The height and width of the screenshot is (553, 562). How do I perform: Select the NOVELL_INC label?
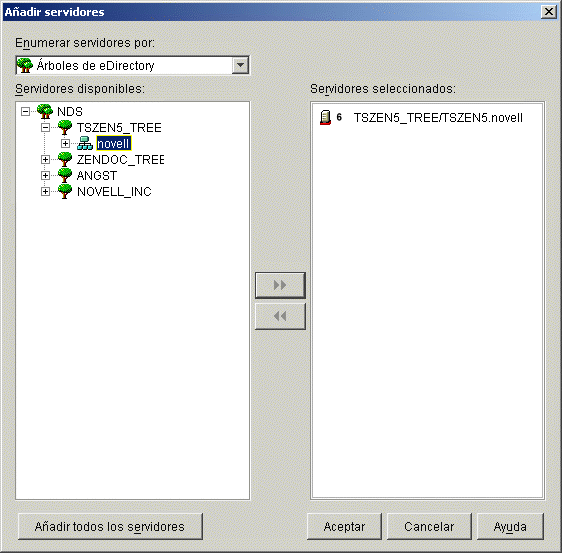114,192
